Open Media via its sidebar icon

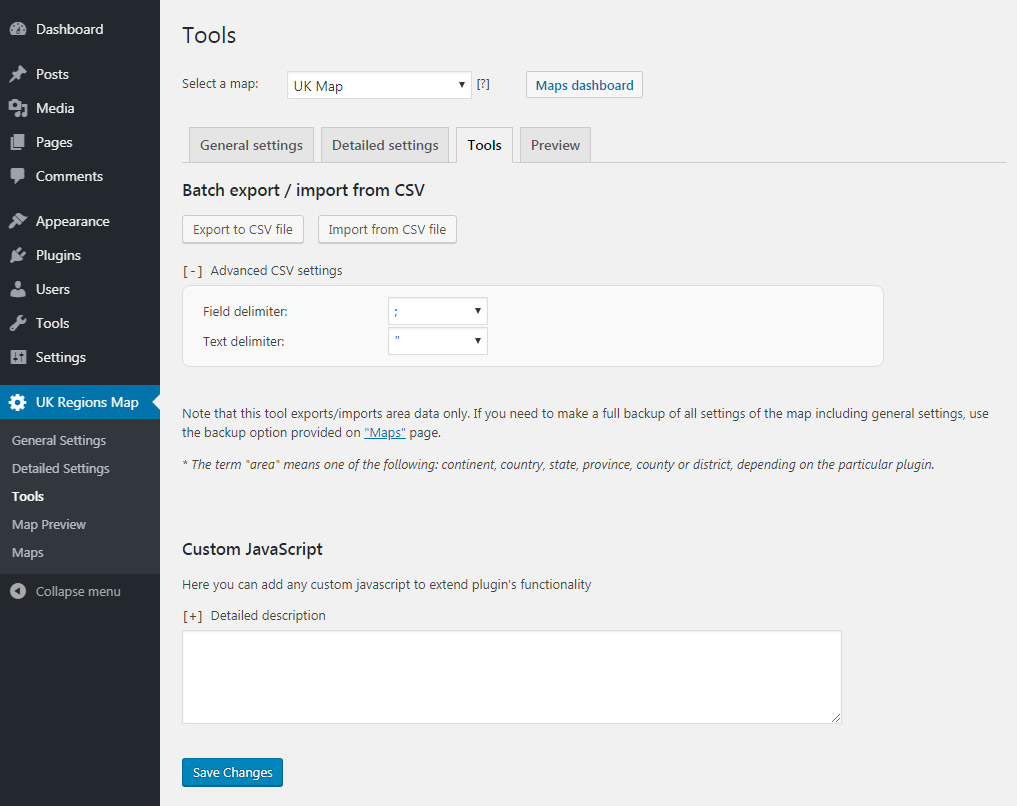(18, 109)
